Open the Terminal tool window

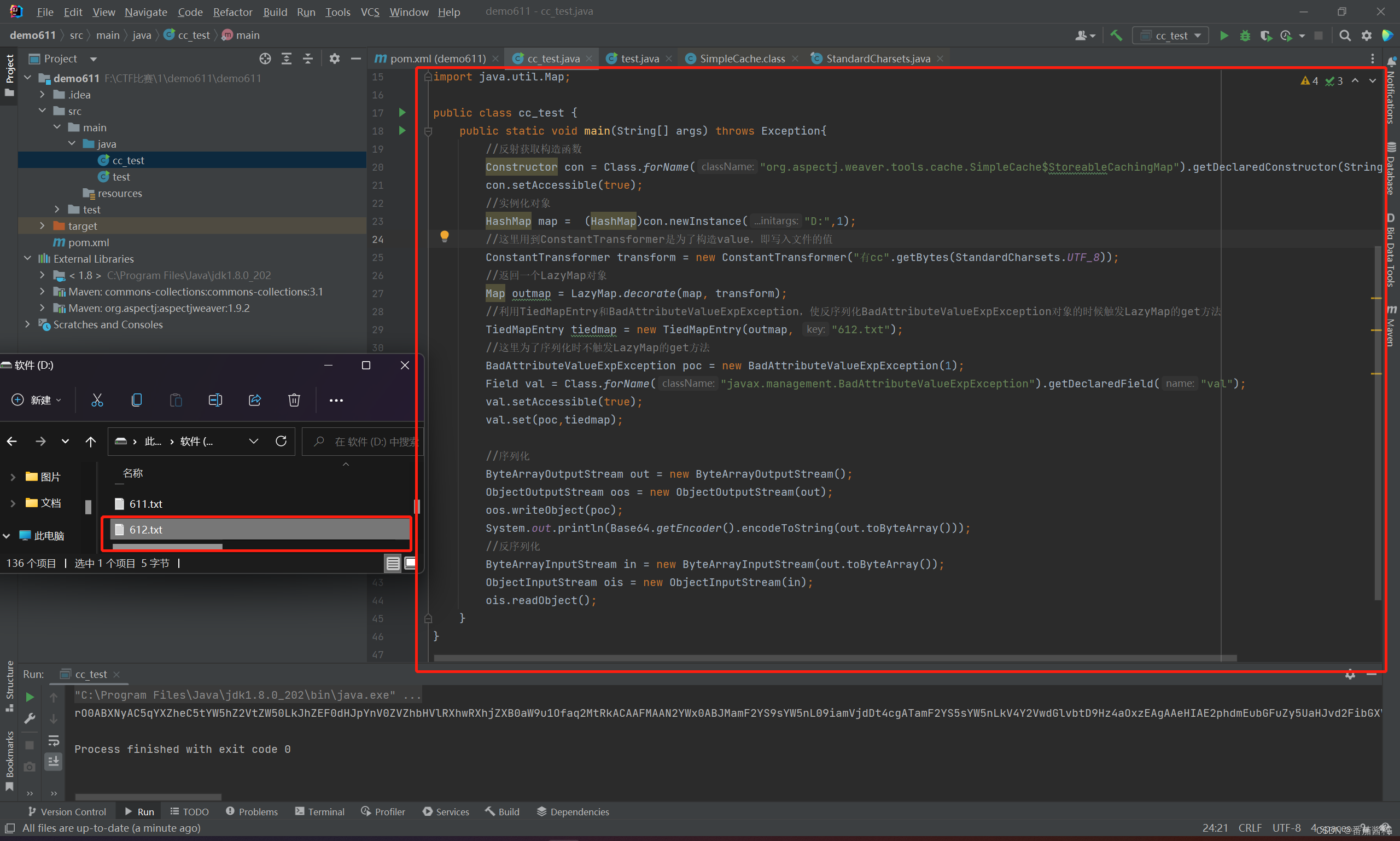(x=320, y=811)
